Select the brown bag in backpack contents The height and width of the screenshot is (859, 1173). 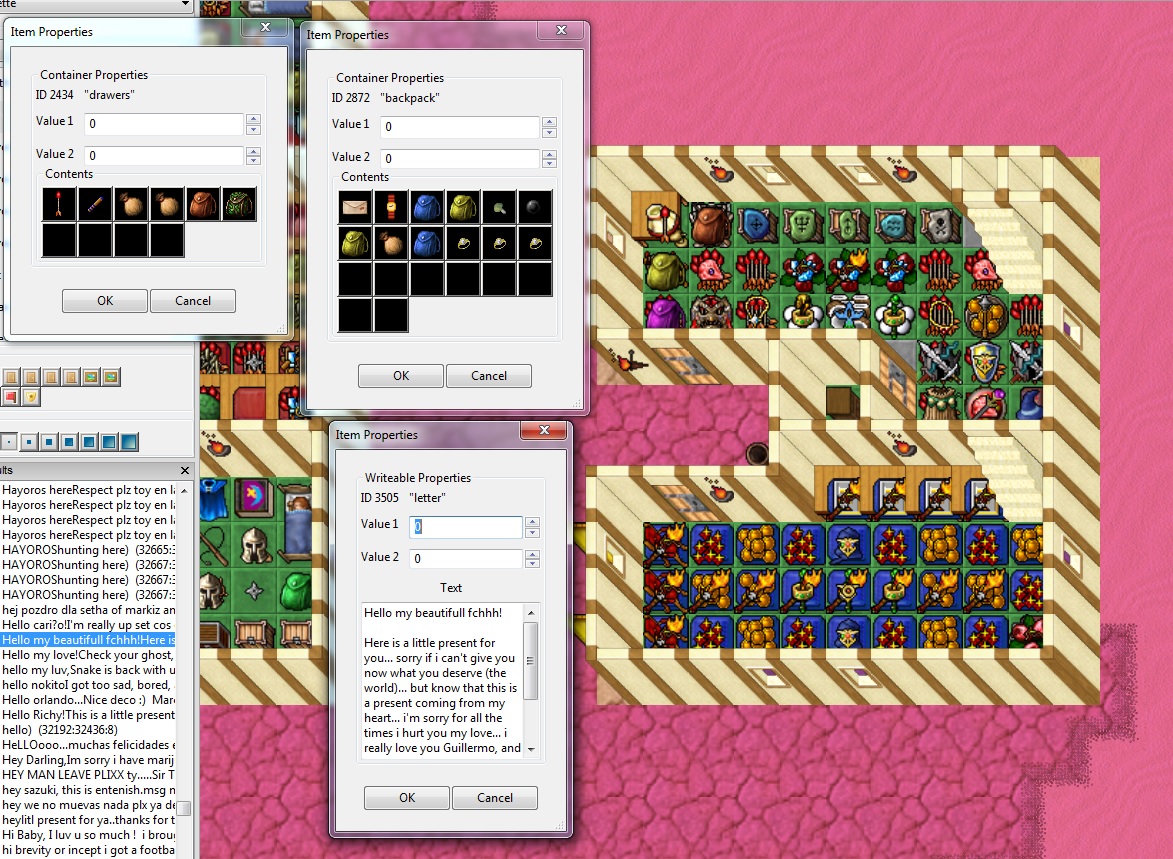pyautogui.click(x=391, y=243)
